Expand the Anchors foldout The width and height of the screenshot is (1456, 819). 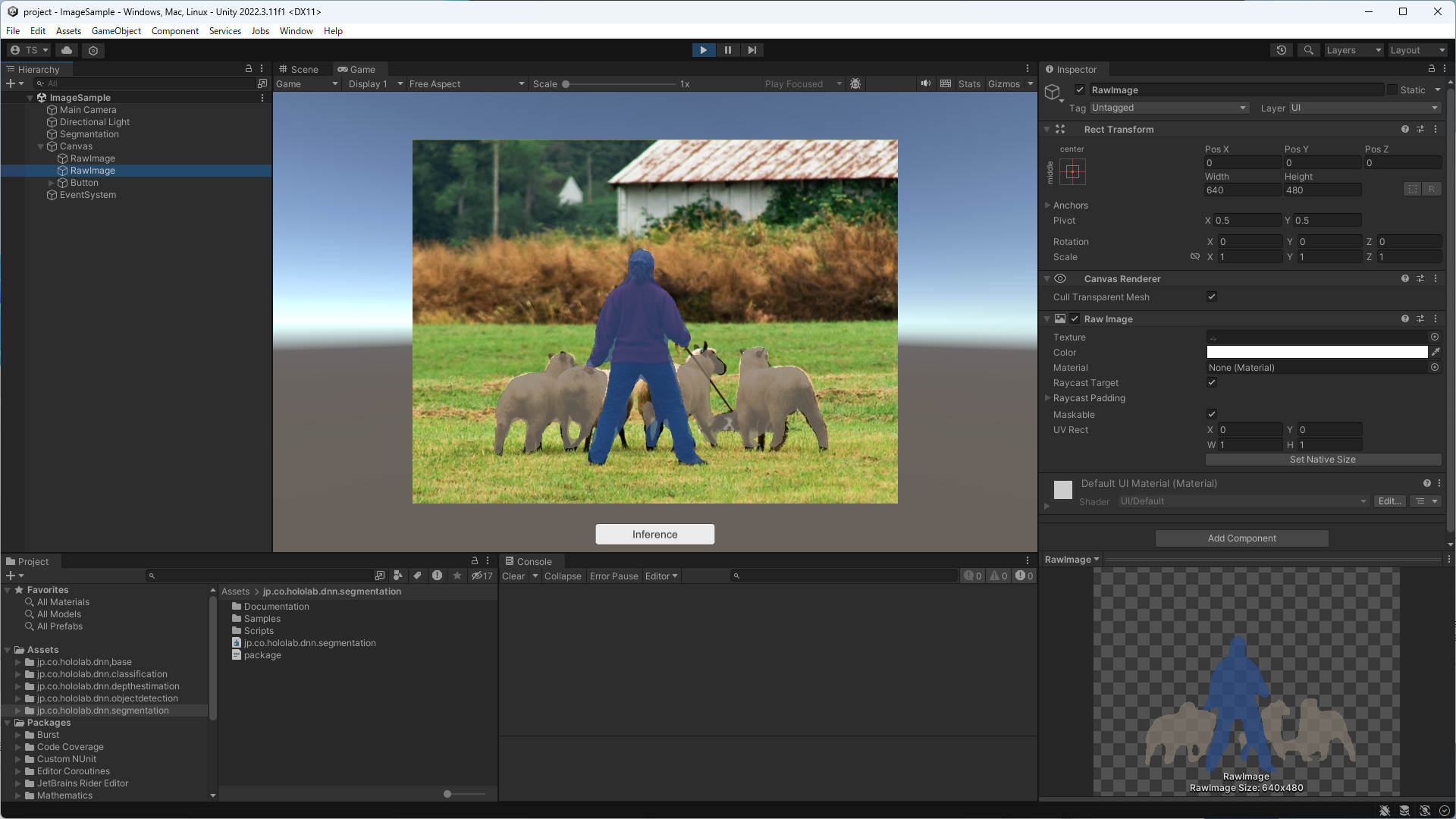coord(1048,206)
